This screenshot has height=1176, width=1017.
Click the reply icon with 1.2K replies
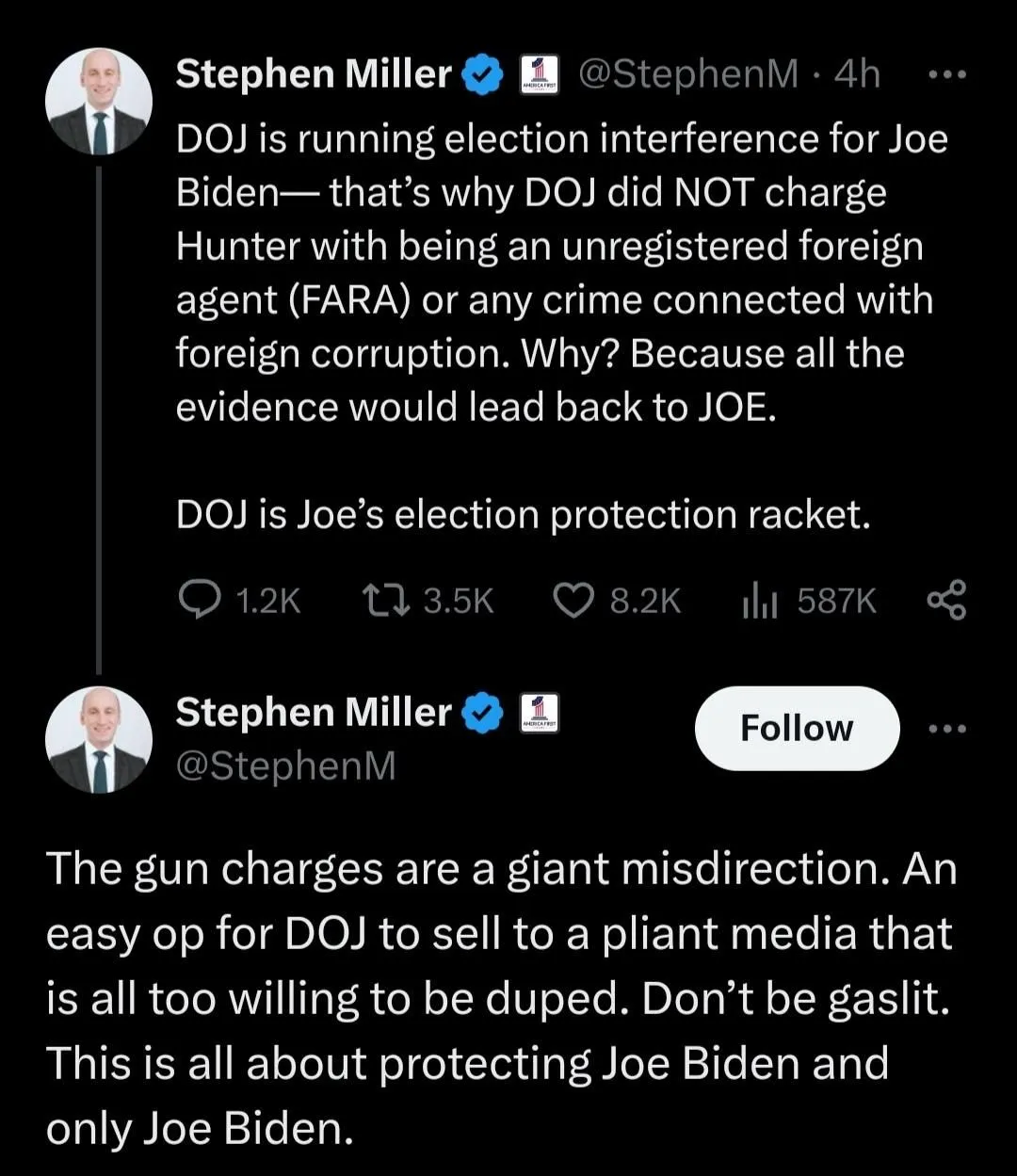(199, 600)
